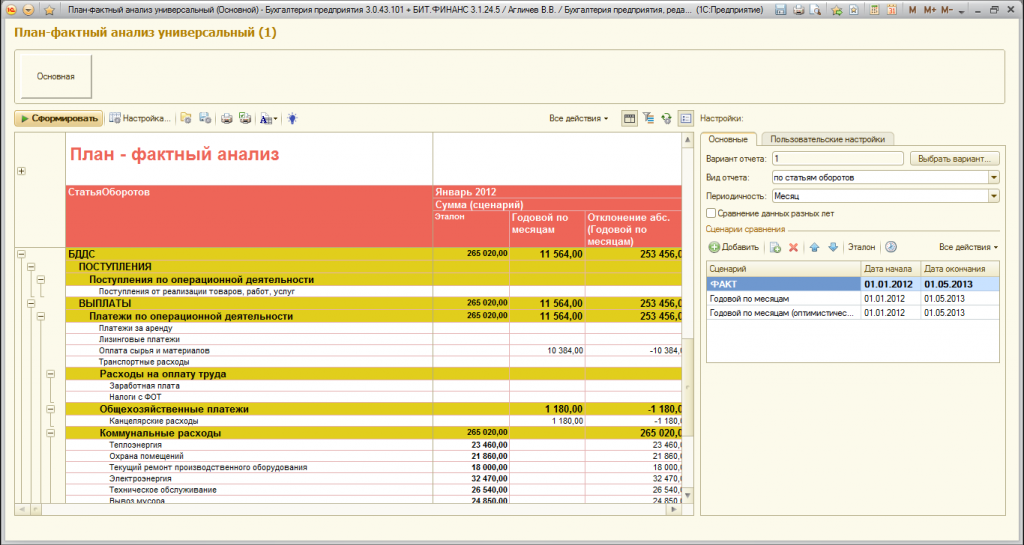The height and width of the screenshot is (545, 1024).
Task: Enable Сравнение данных разных лет checkbox
Action: coord(711,213)
